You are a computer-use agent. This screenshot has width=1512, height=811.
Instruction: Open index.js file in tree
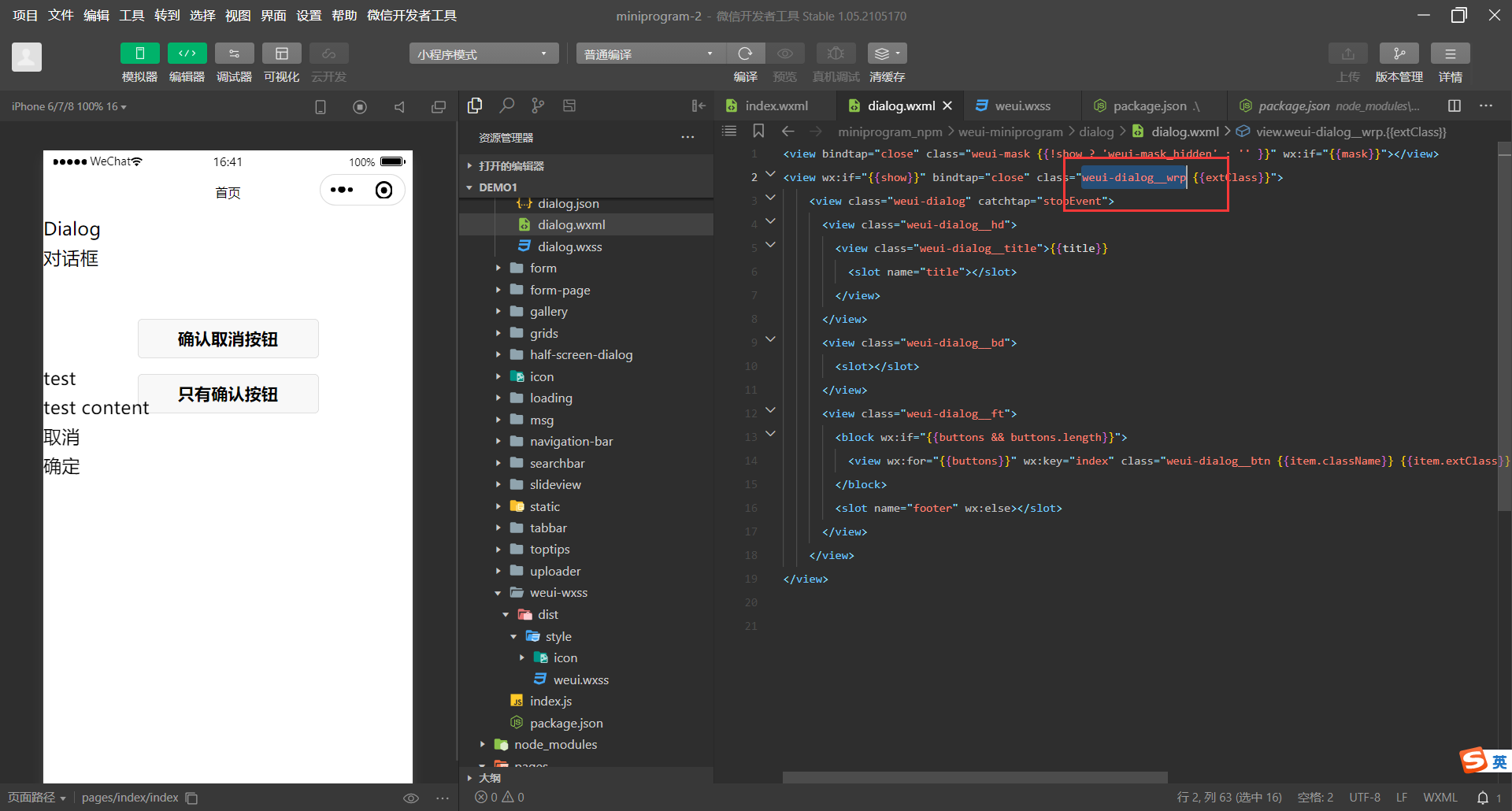[x=550, y=702]
